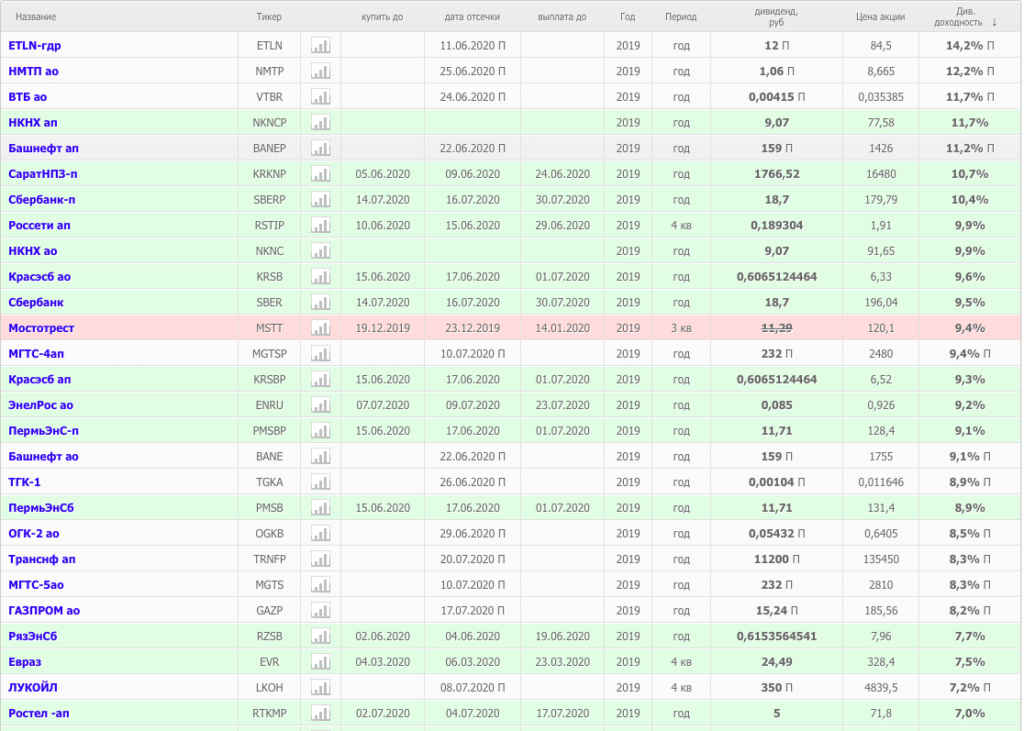Click chart icon in the TGKA row
Screen dimensions: 1024x731
point(321,482)
